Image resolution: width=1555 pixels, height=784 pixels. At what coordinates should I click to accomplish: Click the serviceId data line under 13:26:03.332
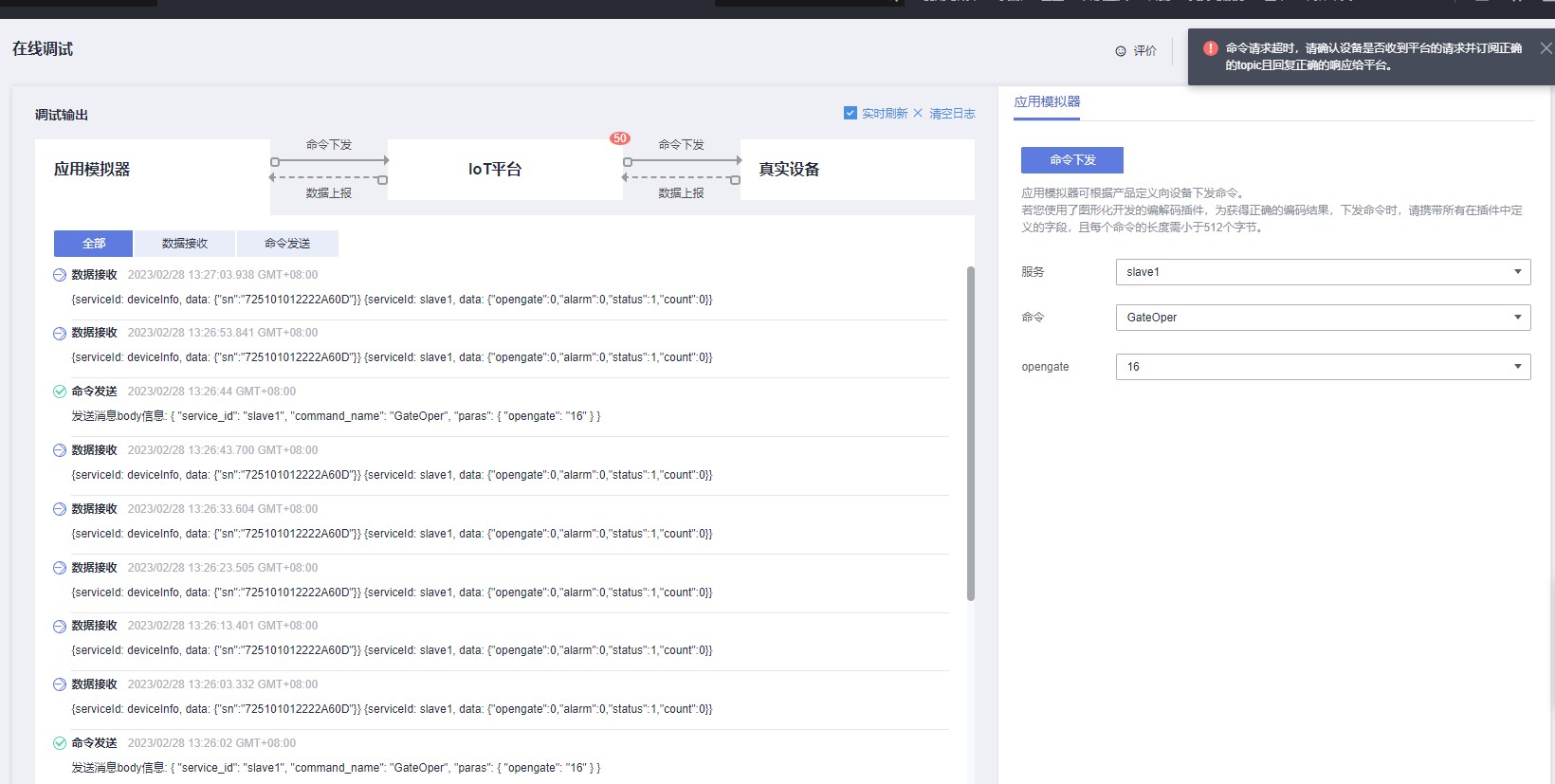392,709
